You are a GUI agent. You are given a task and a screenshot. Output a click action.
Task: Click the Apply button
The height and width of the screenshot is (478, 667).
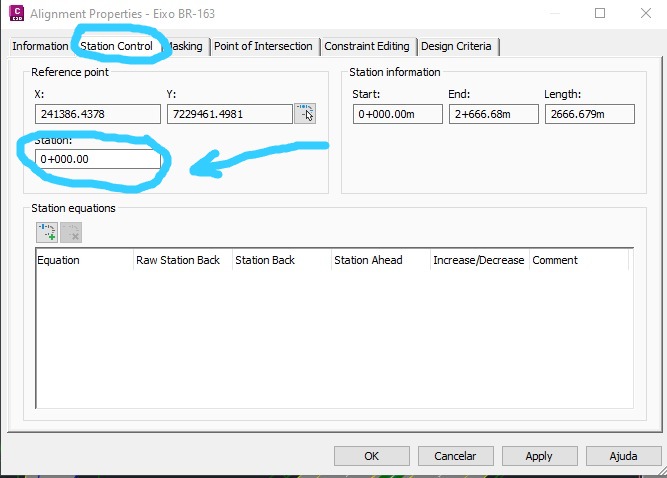click(x=538, y=456)
